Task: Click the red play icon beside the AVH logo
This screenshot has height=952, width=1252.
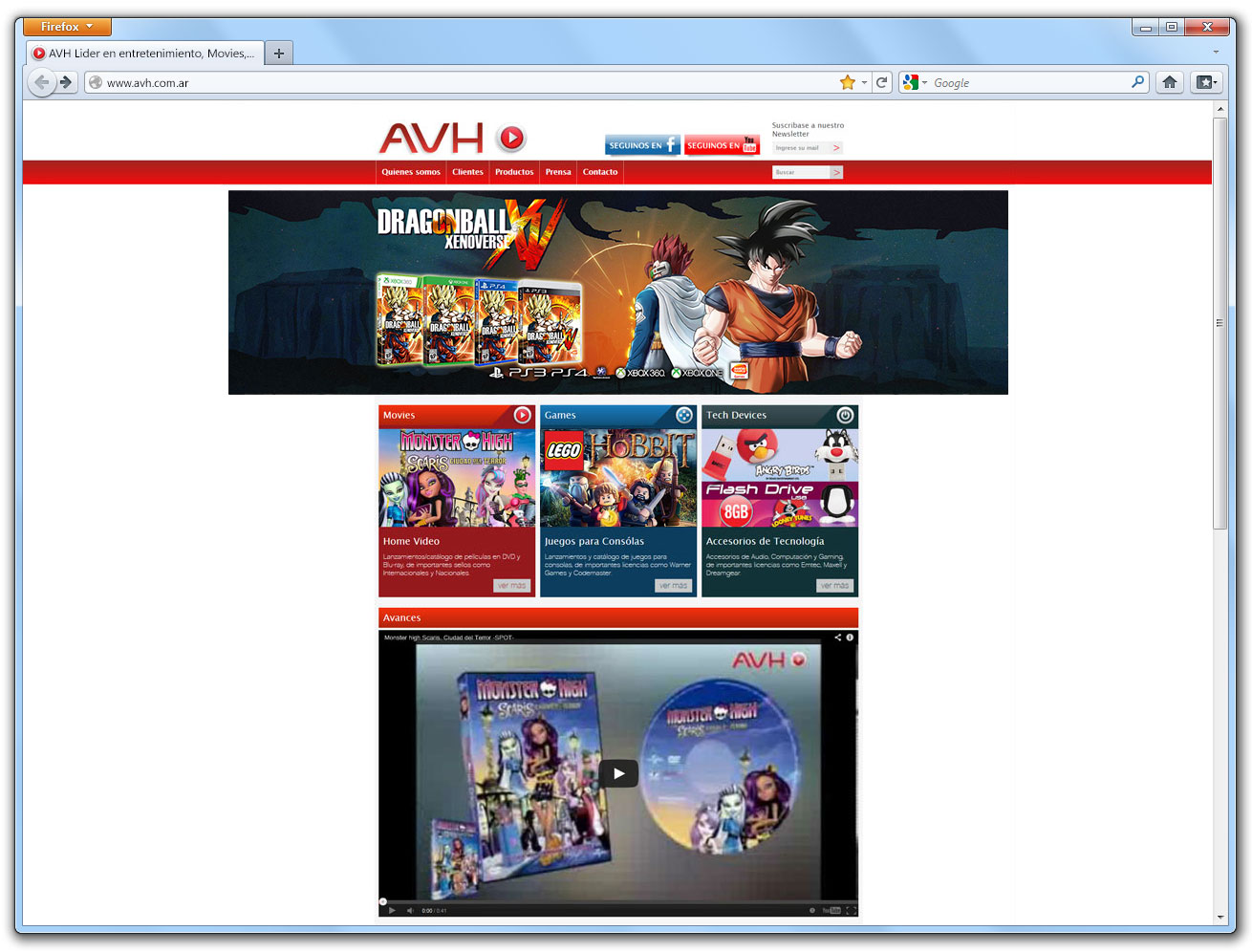Action: click(x=512, y=139)
